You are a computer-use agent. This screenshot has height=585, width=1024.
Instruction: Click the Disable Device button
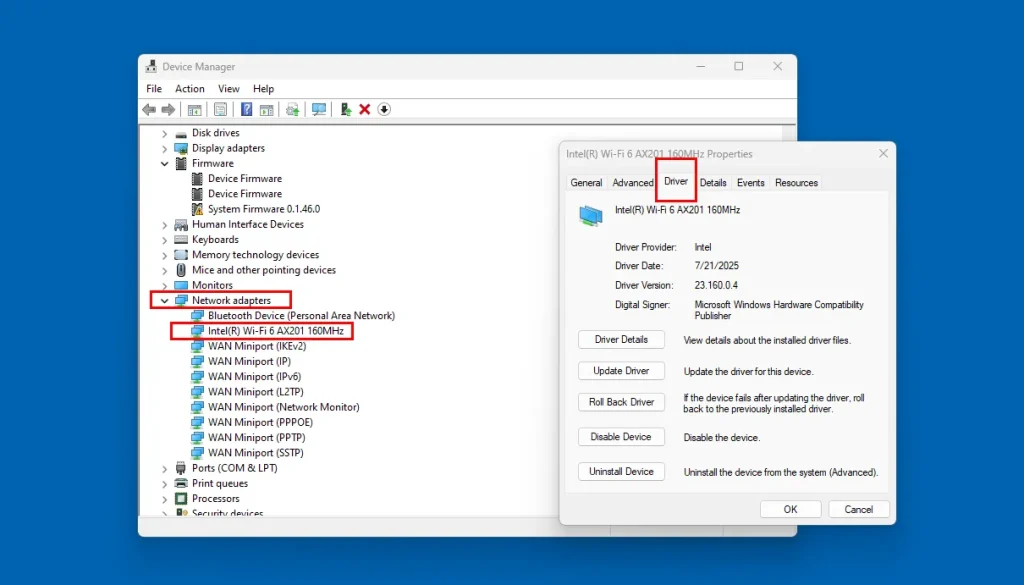[x=621, y=437]
